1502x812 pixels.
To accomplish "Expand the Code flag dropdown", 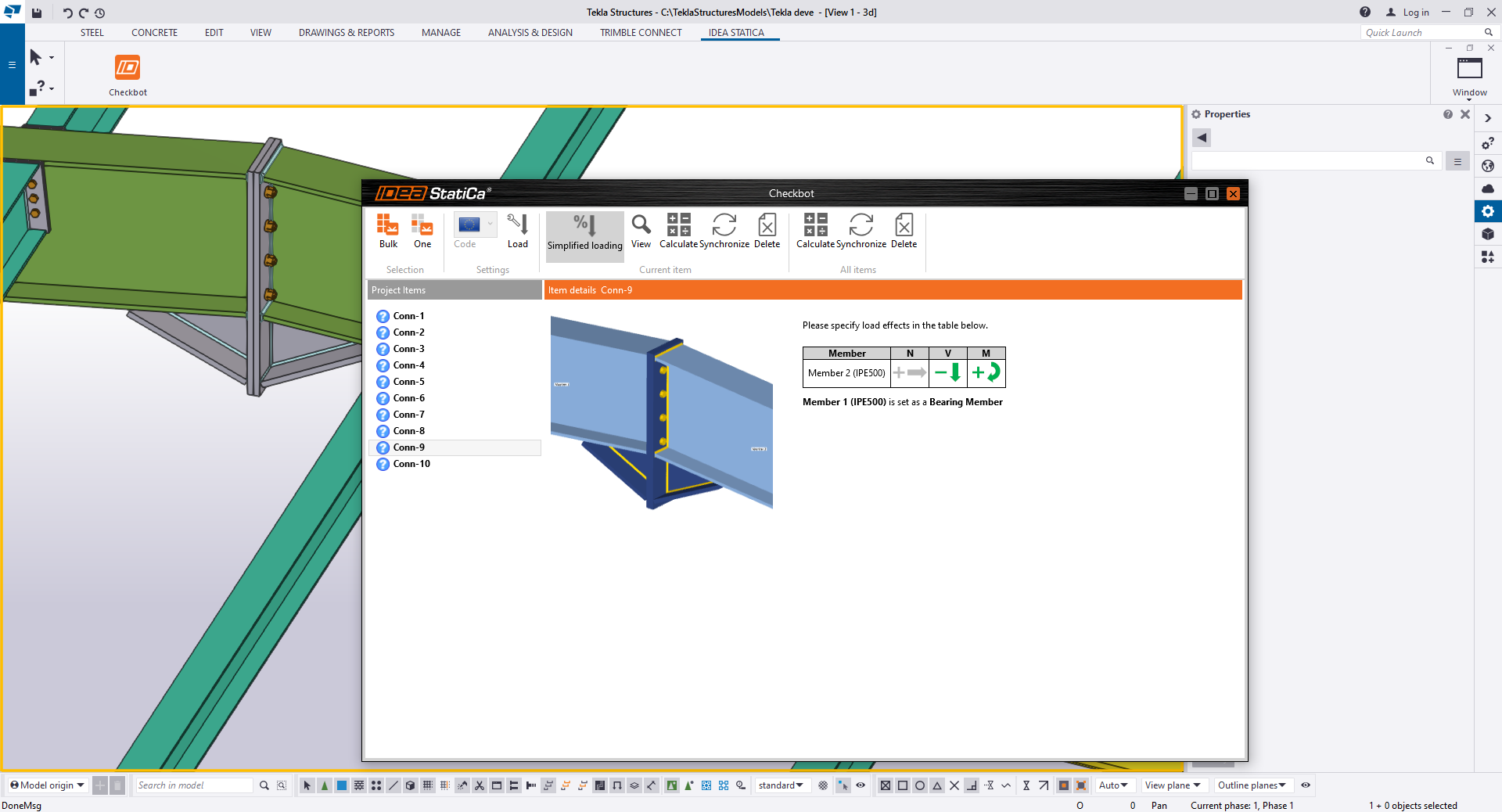I will click(x=490, y=225).
